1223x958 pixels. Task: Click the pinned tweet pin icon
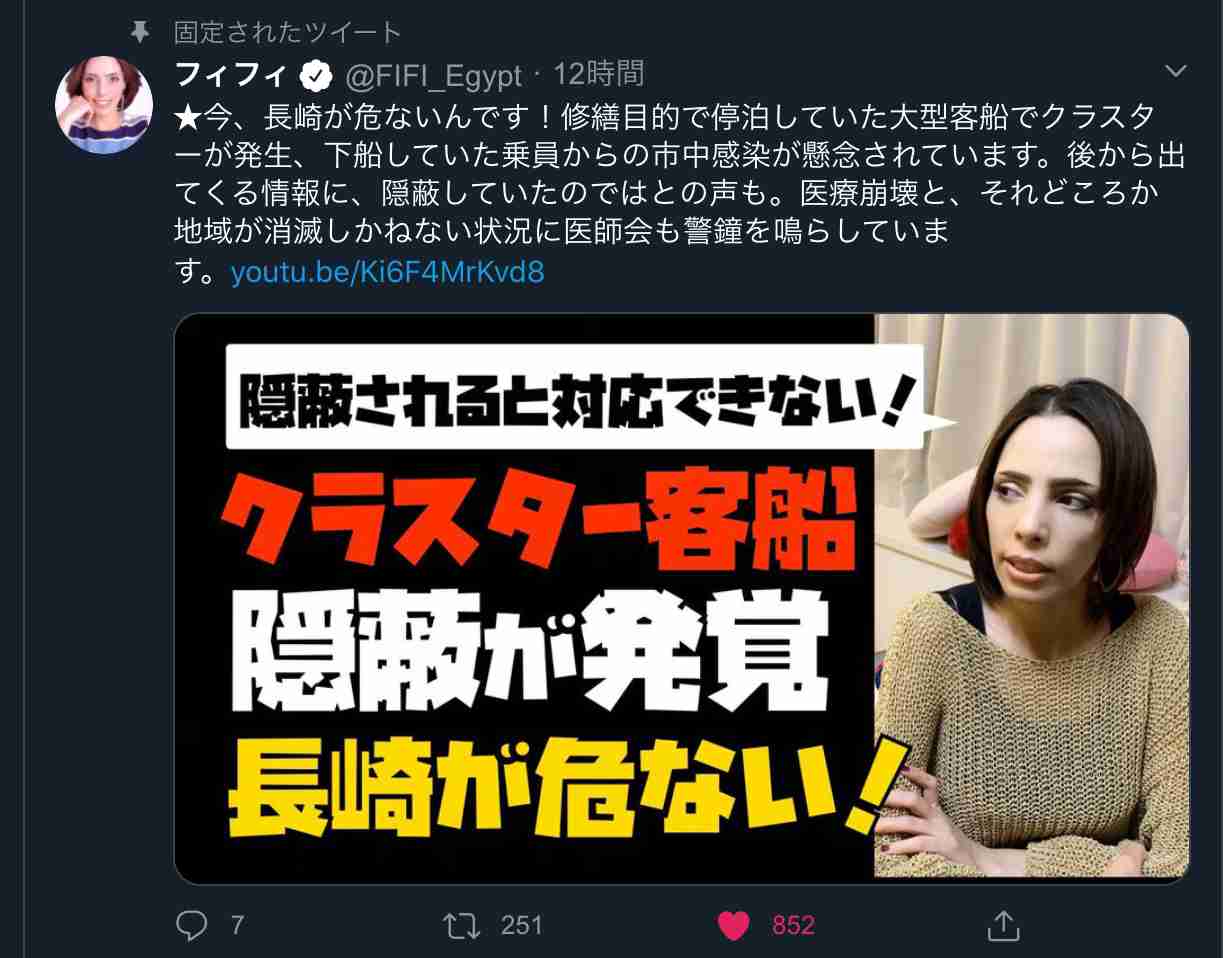139,32
